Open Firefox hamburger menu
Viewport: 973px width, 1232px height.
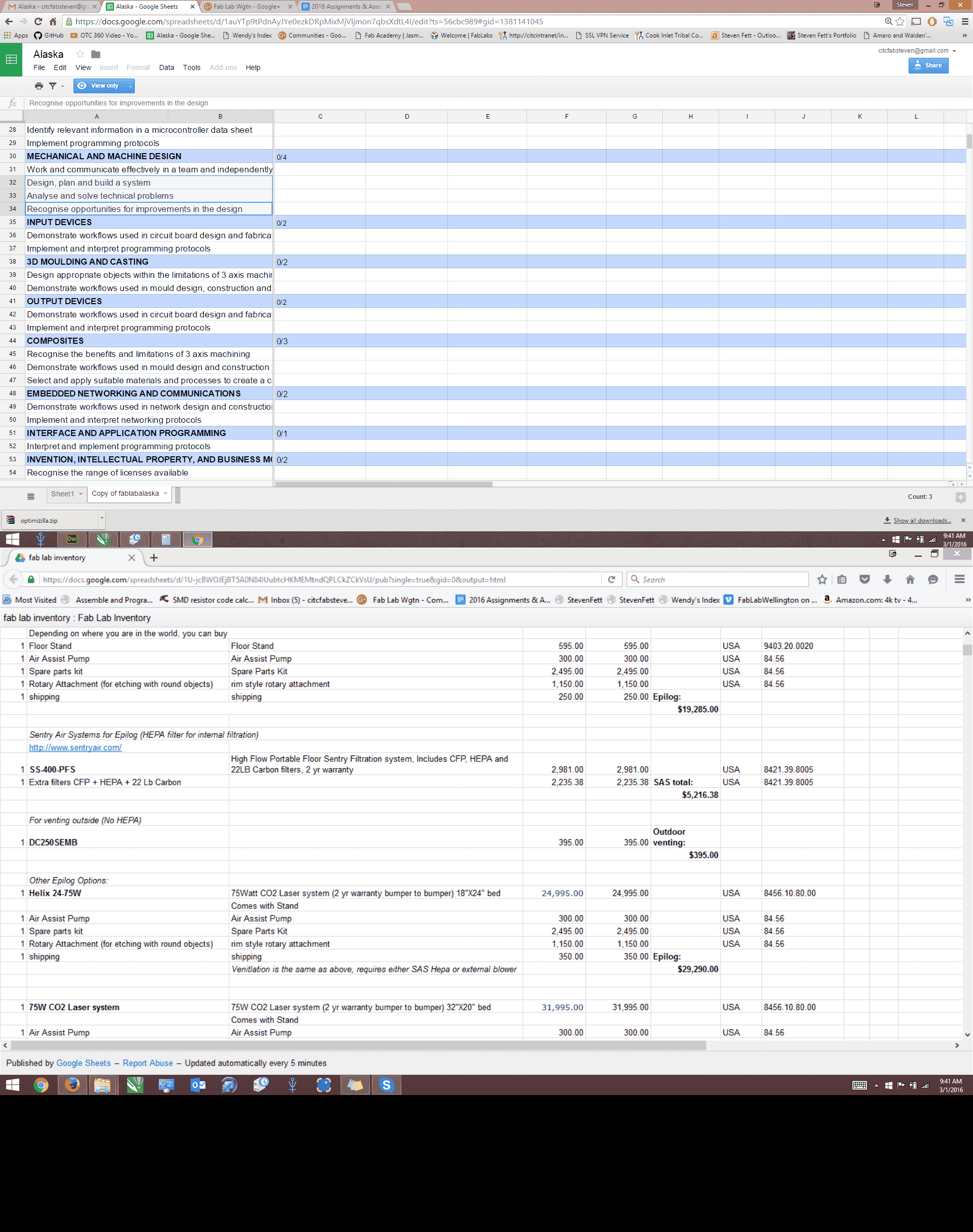point(959,579)
